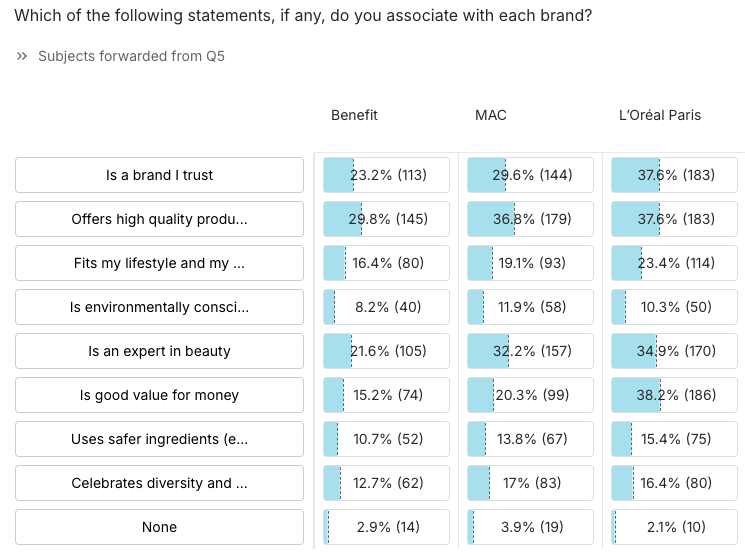Click L'Oréal's 10.3% (50) environment cell

tap(674, 307)
